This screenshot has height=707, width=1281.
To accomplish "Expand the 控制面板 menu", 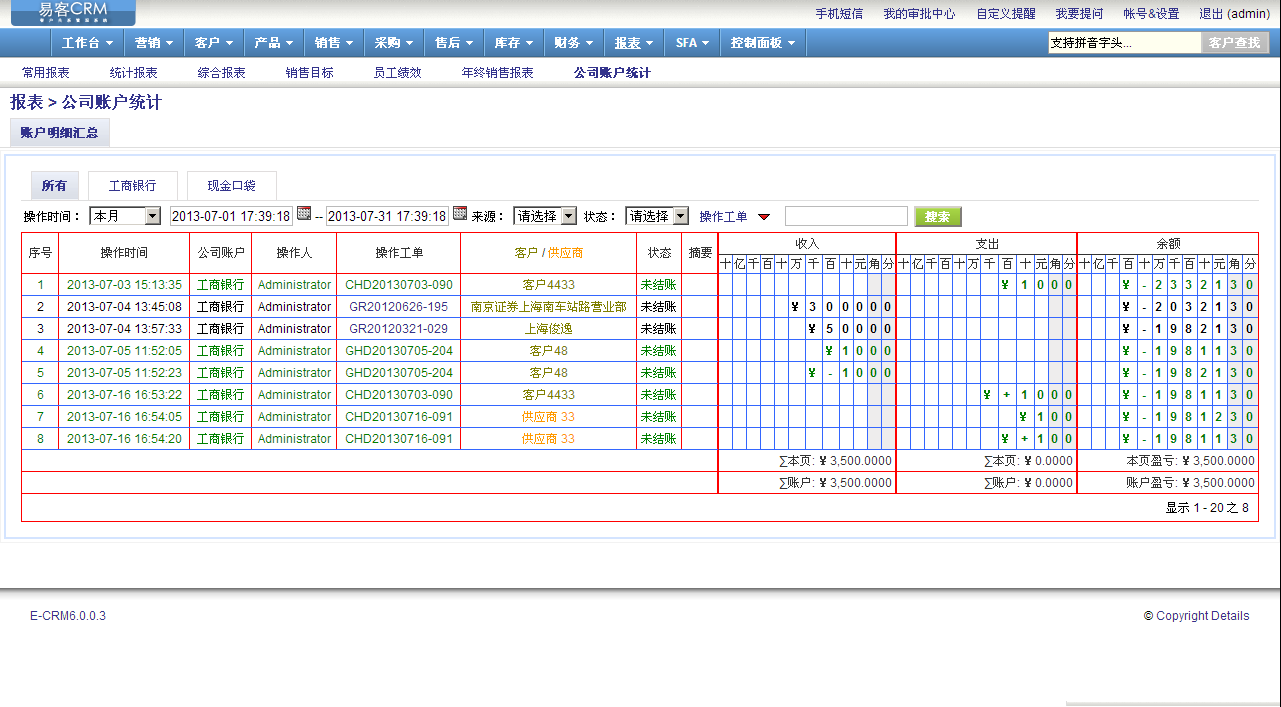I will (x=762, y=43).
